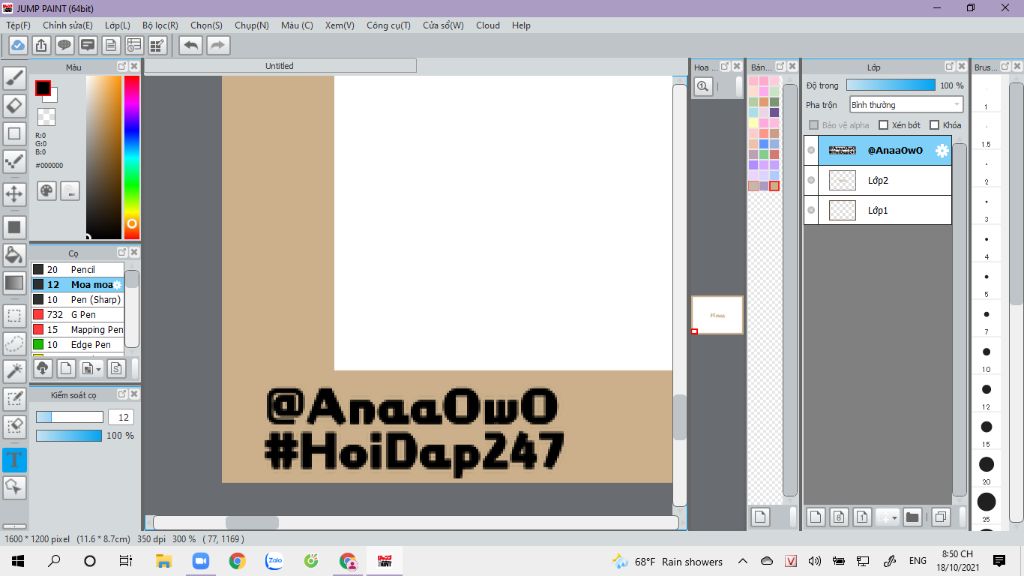Click the download brush from cloud icon

42,368
